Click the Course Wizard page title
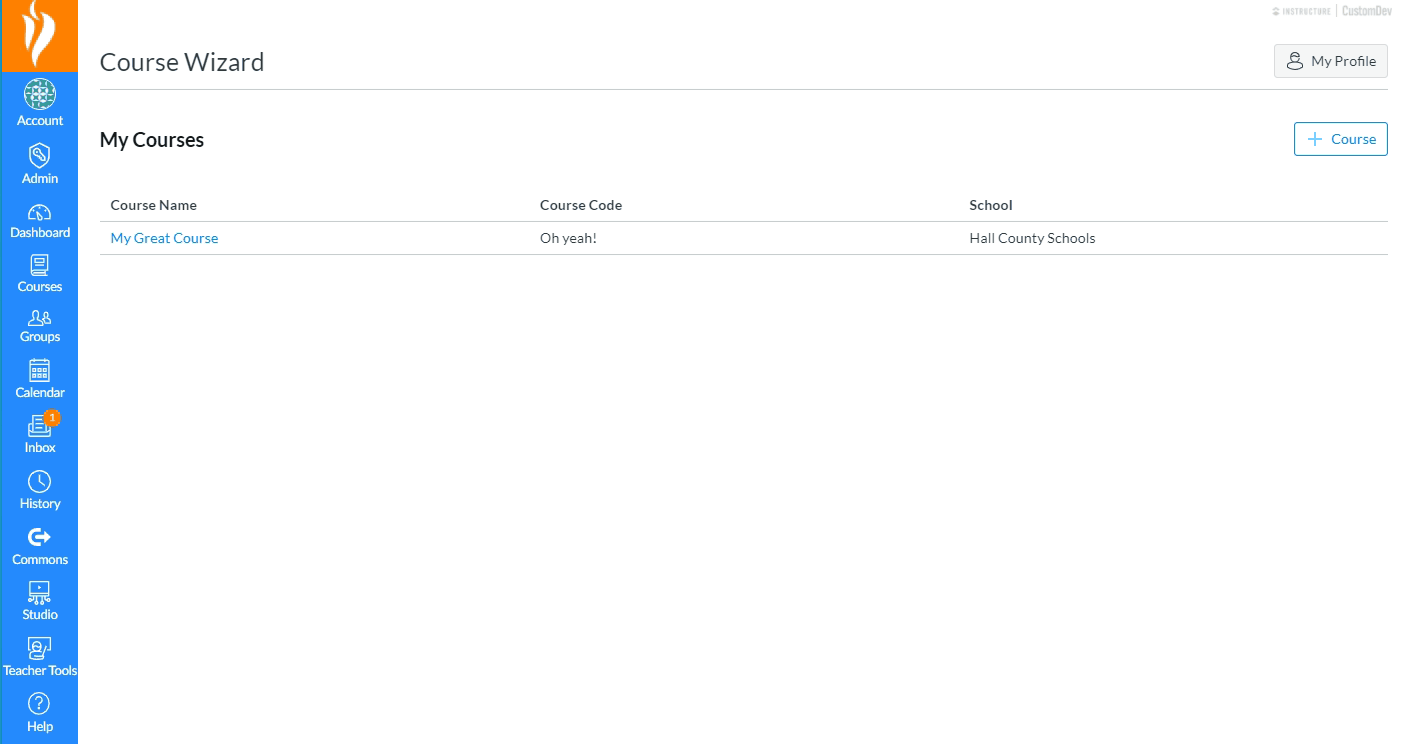This screenshot has height=744, width=1404. 182,62
